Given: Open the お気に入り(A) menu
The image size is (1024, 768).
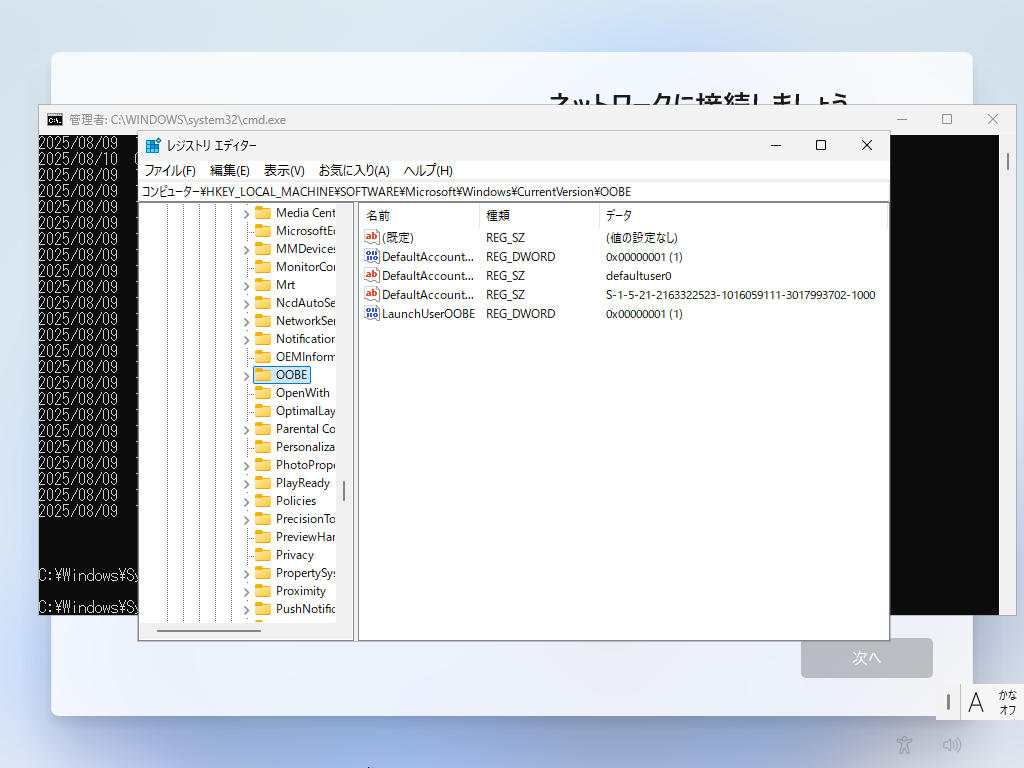Looking at the screenshot, I should [354, 170].
